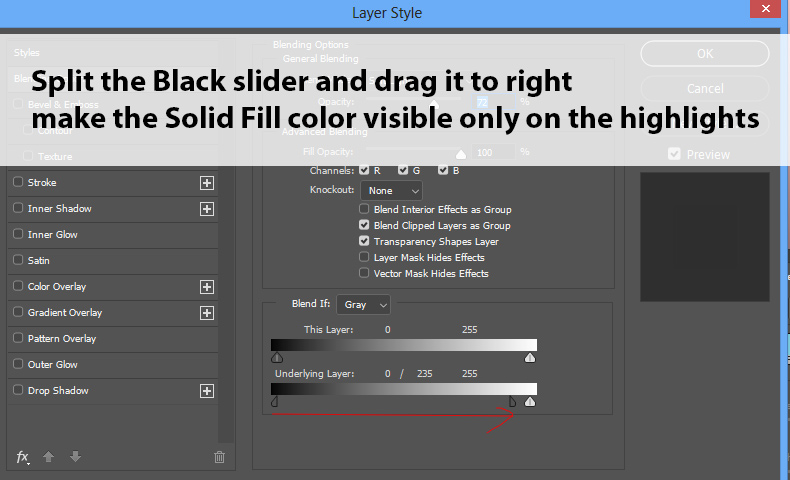790x480 pixels.
Task: Add another Gradient Overlay with plus icon
Action: (207, 313)
